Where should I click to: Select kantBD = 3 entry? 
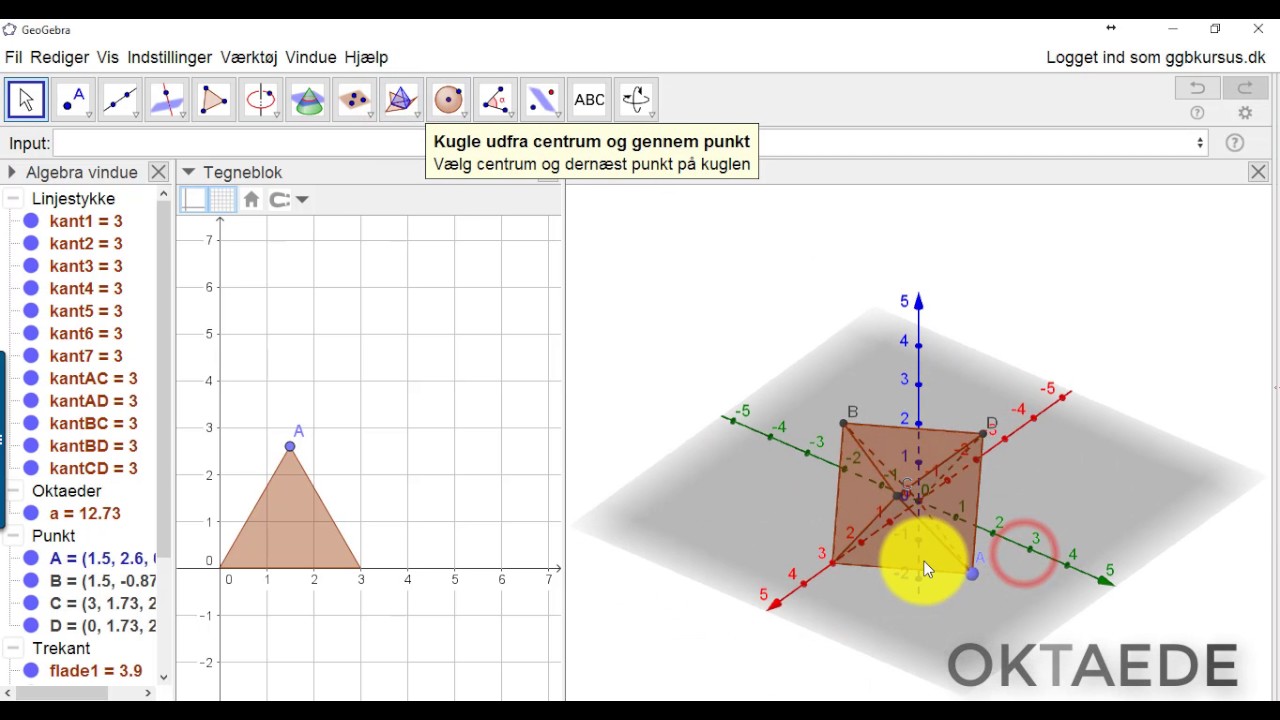tap(94, 446)
